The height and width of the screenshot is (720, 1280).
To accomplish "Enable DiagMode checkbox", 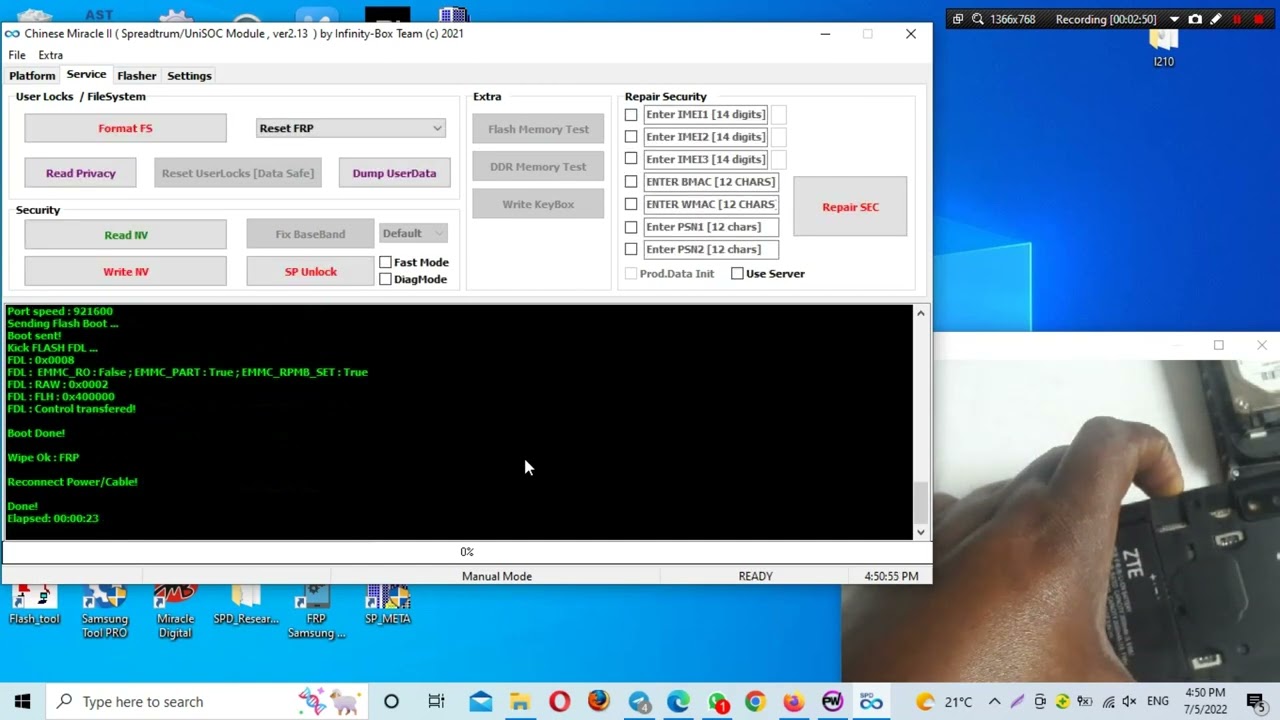I will (x=385, y=279).
